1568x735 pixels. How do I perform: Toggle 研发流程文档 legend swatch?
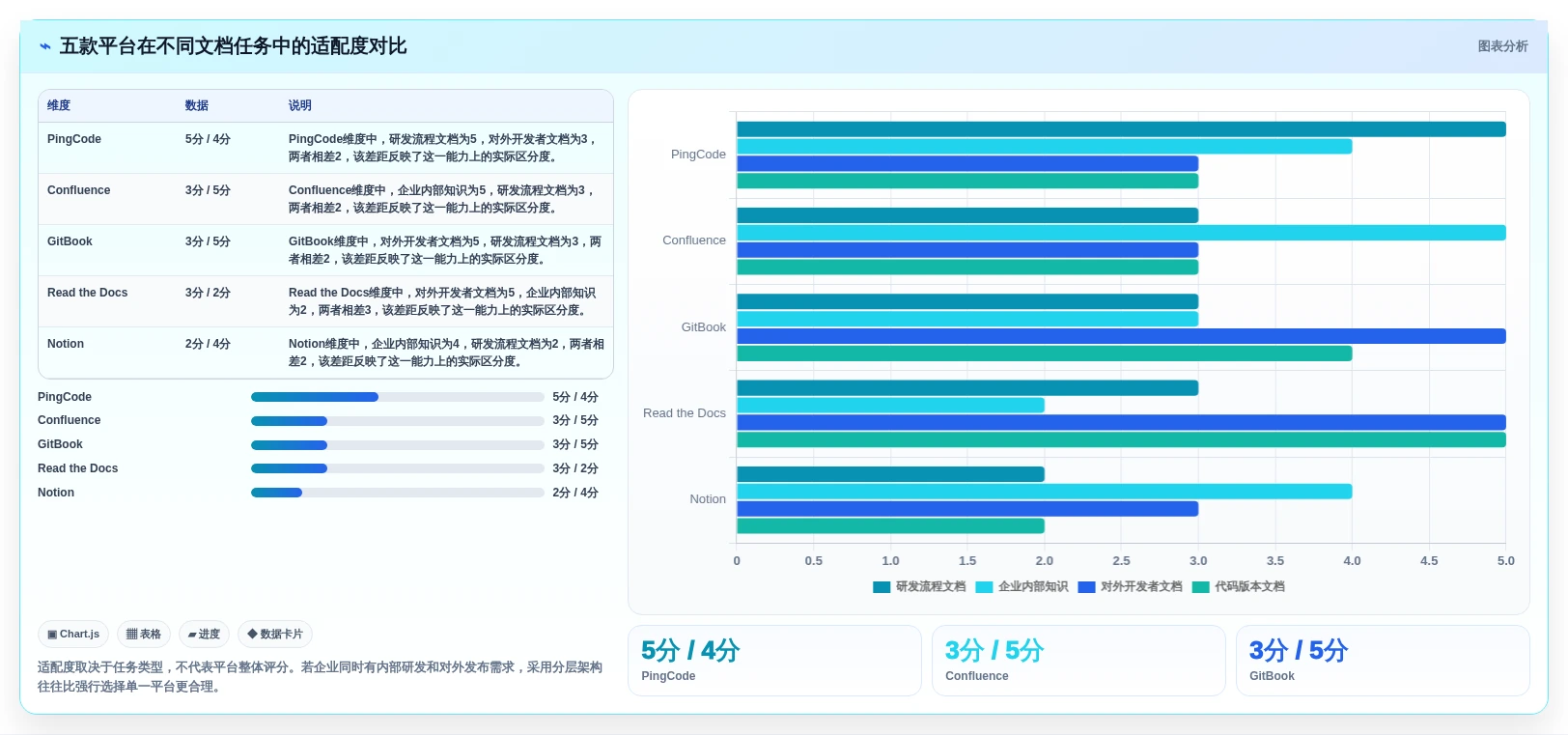(882, 587)
